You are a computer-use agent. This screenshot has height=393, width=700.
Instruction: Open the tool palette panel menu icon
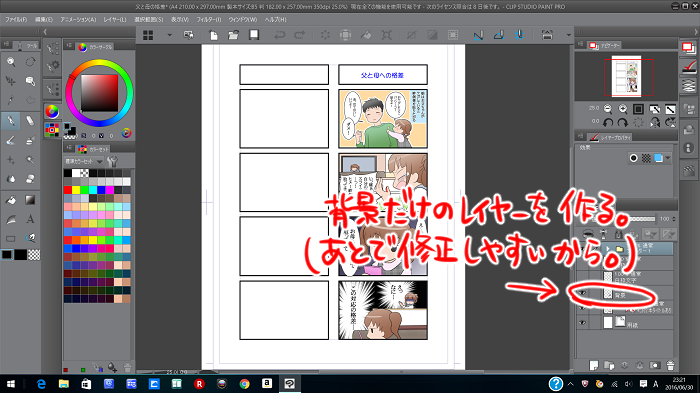[6, 45]
